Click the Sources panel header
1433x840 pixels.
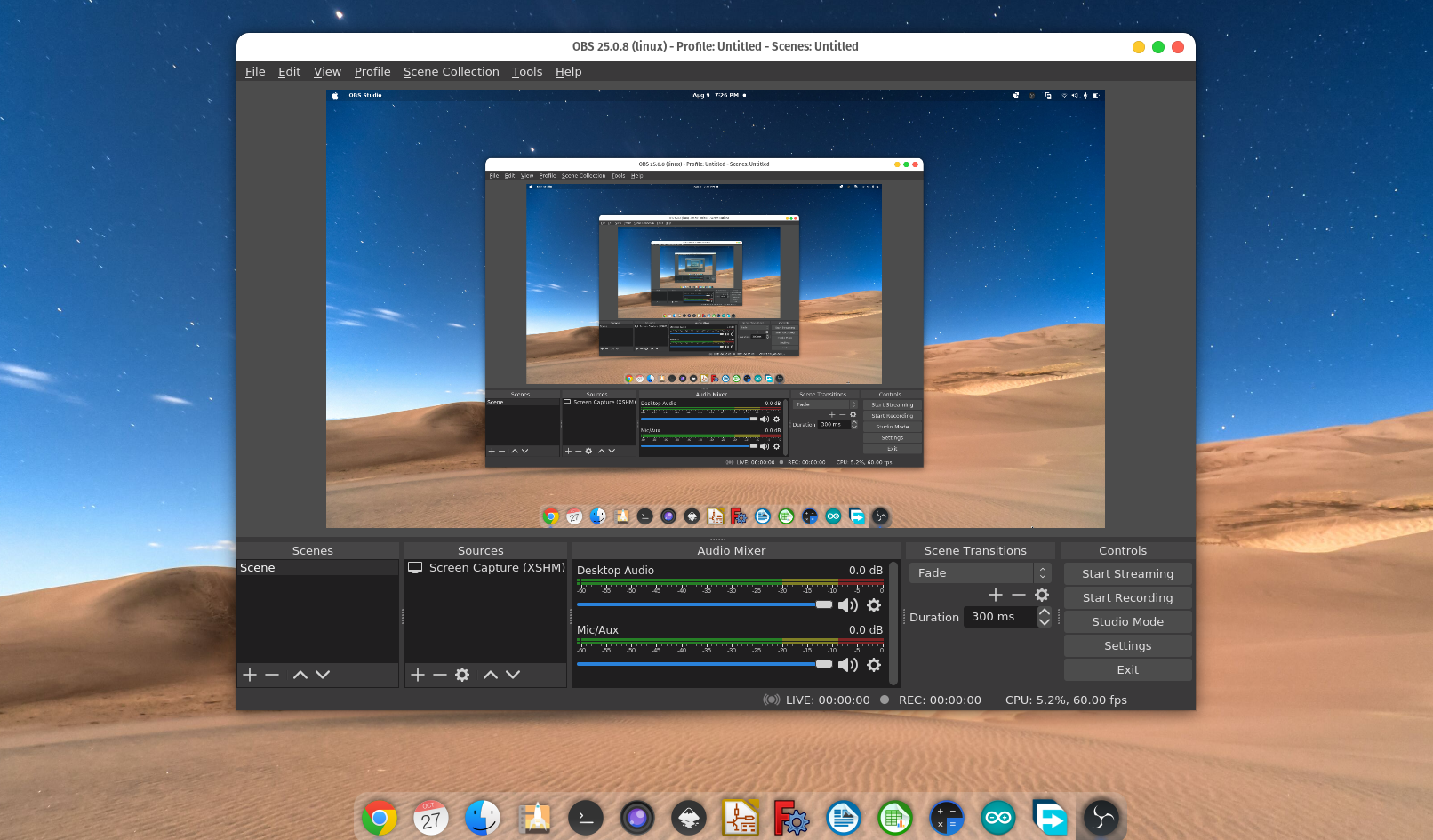tap(481, 551)
